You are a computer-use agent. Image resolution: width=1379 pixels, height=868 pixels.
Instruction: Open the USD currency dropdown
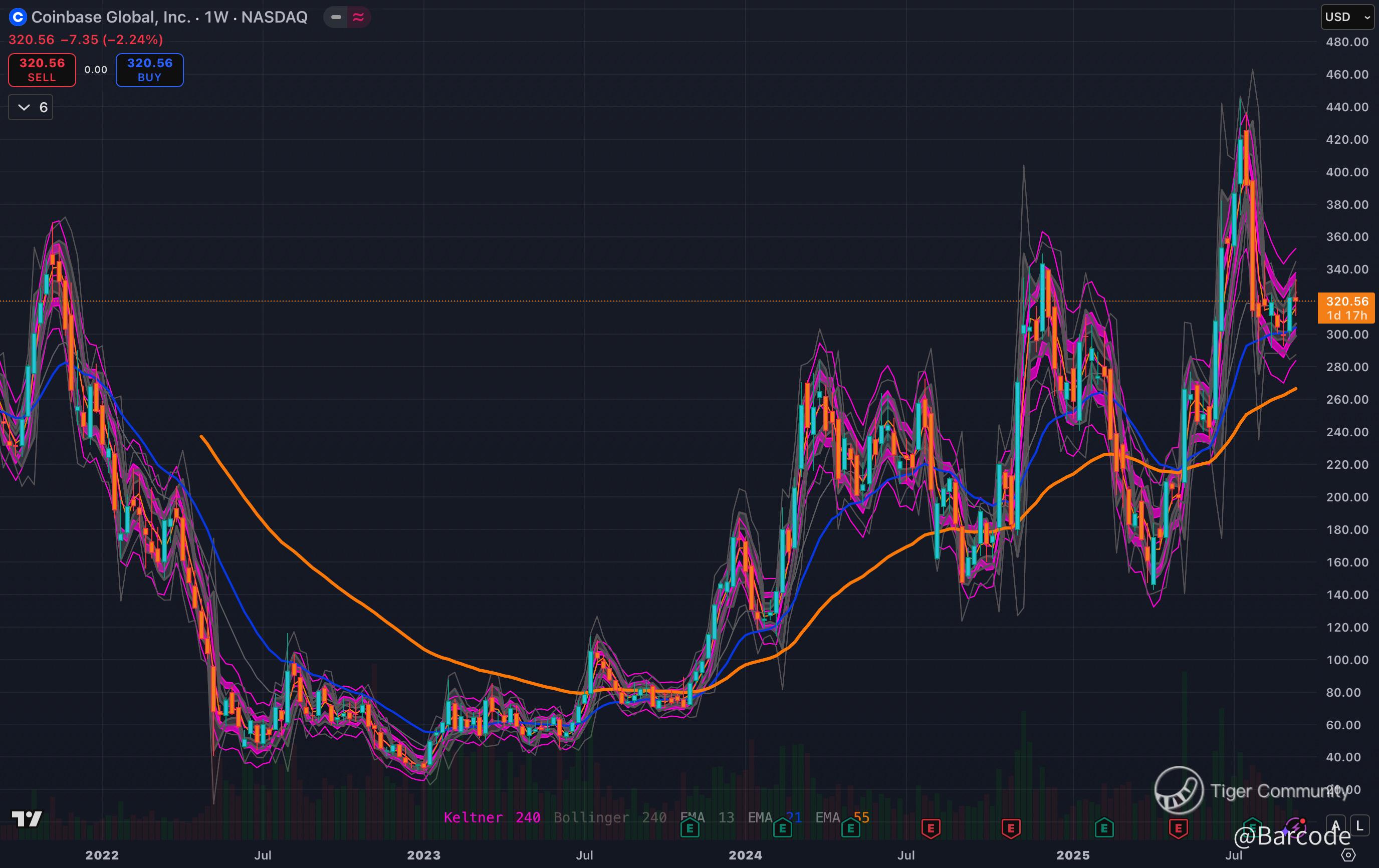pos(1347,17)
